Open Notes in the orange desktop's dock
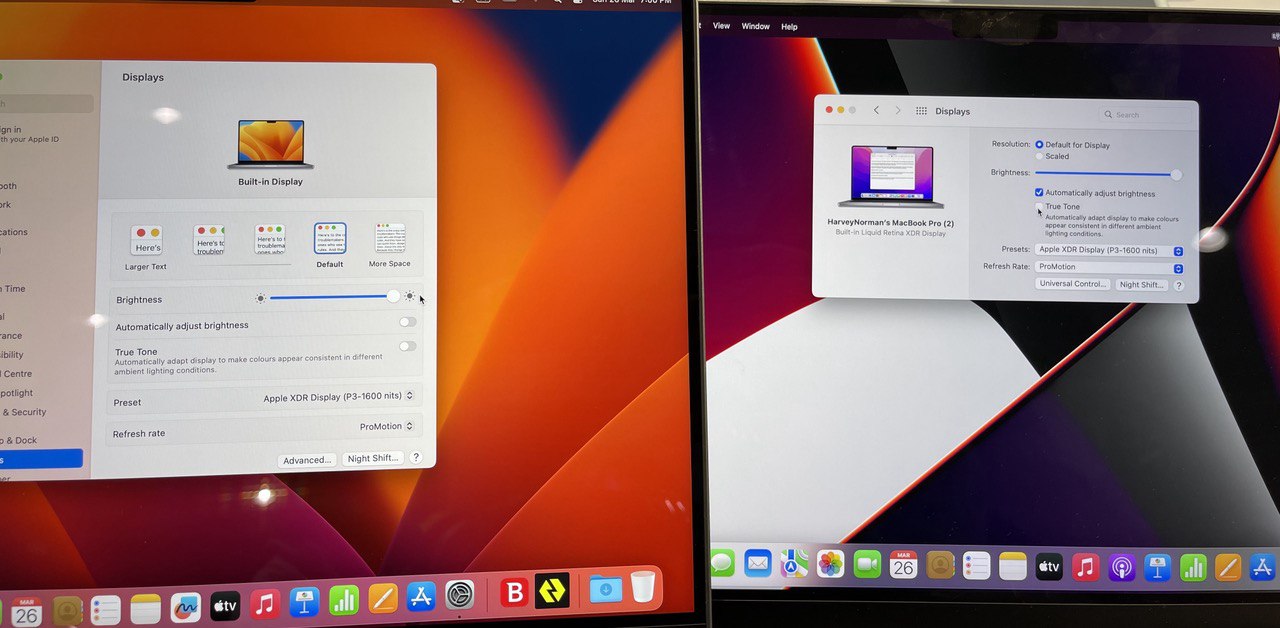This screenshot has width=1280, height=628. [145, 608]
